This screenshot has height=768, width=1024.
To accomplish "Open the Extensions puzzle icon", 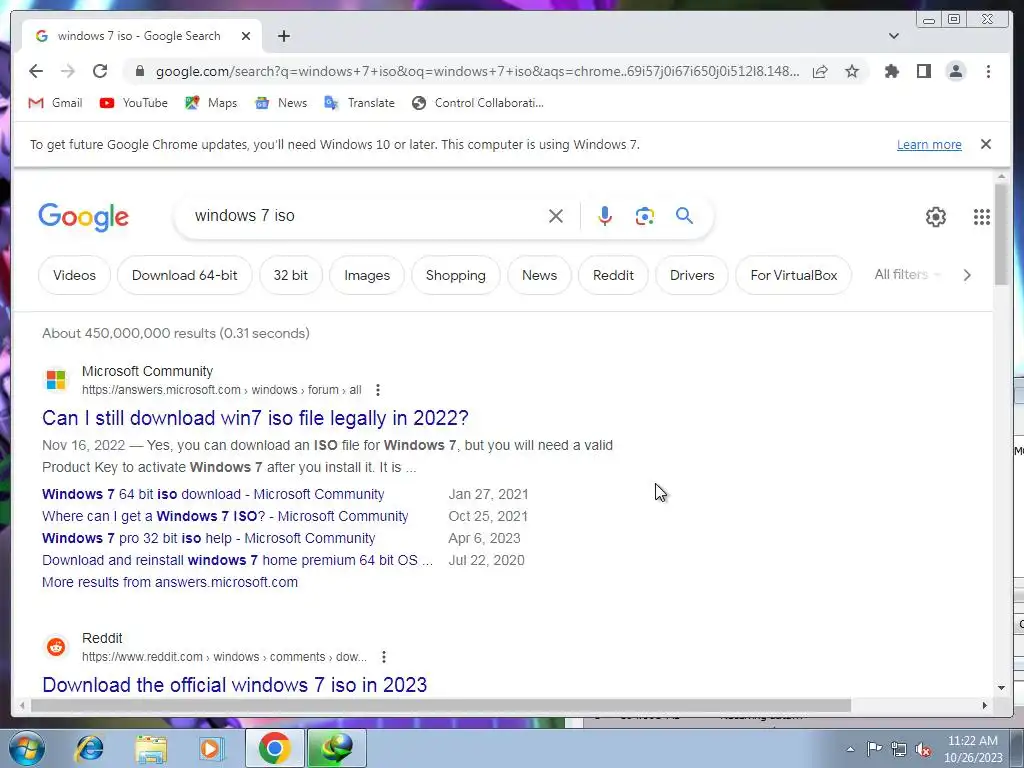I will pos(891,71).
